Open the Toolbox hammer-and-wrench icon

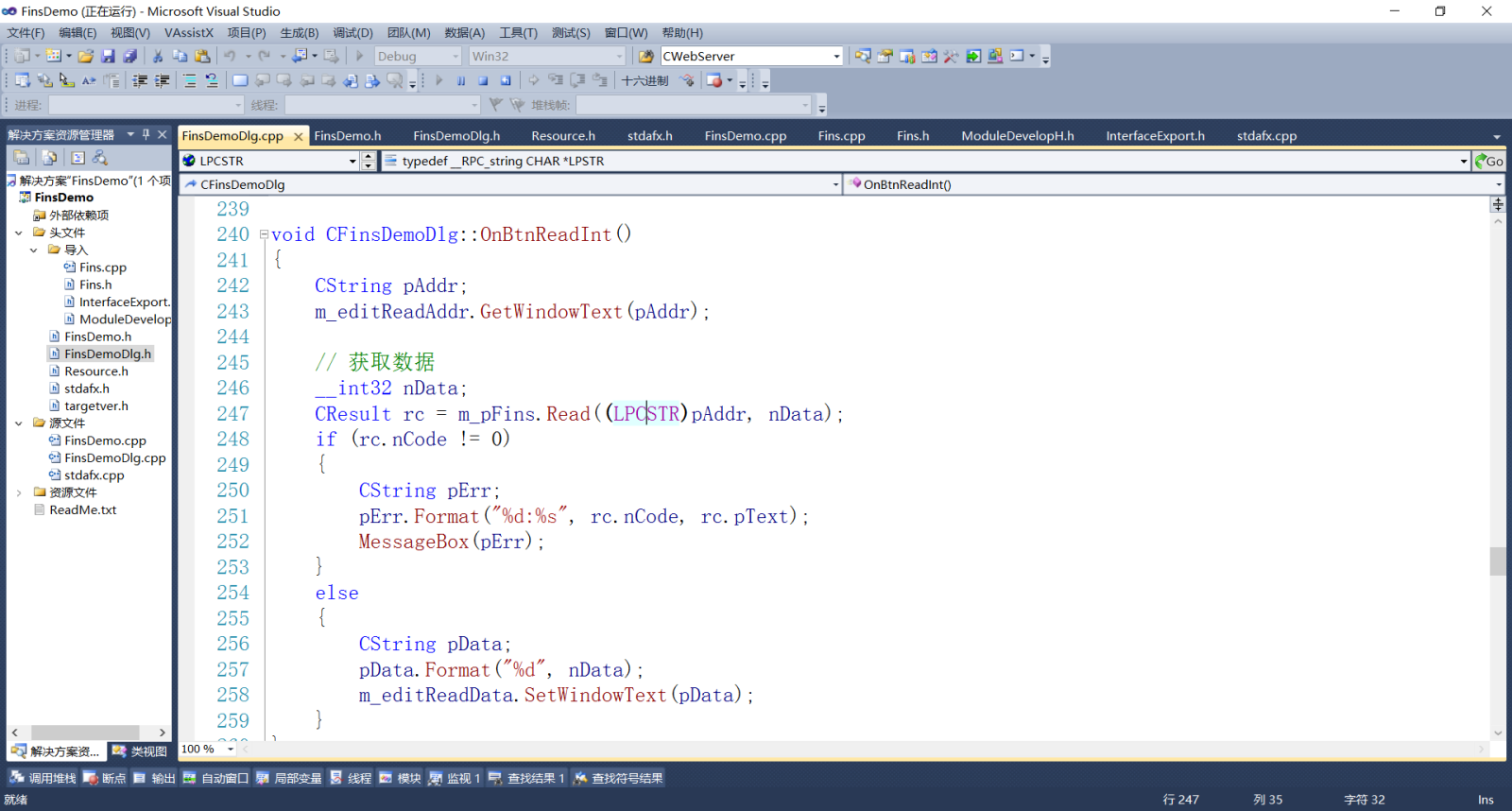[951, 57]
